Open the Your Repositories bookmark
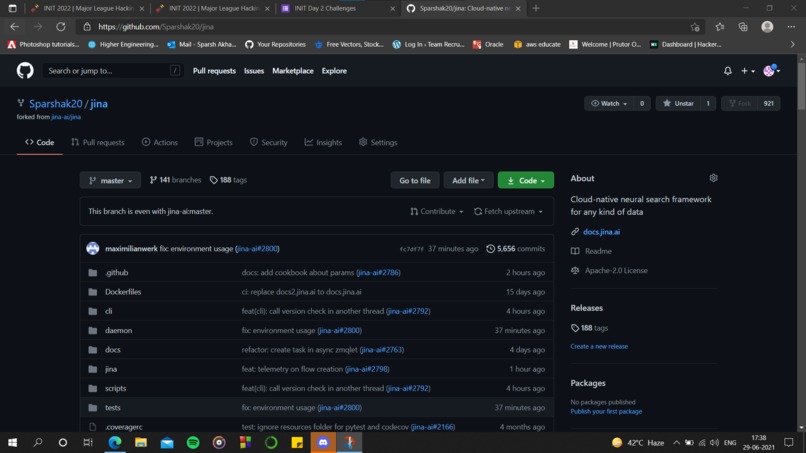806x453 pixels. pyautogui.click(x=275, y=44)
